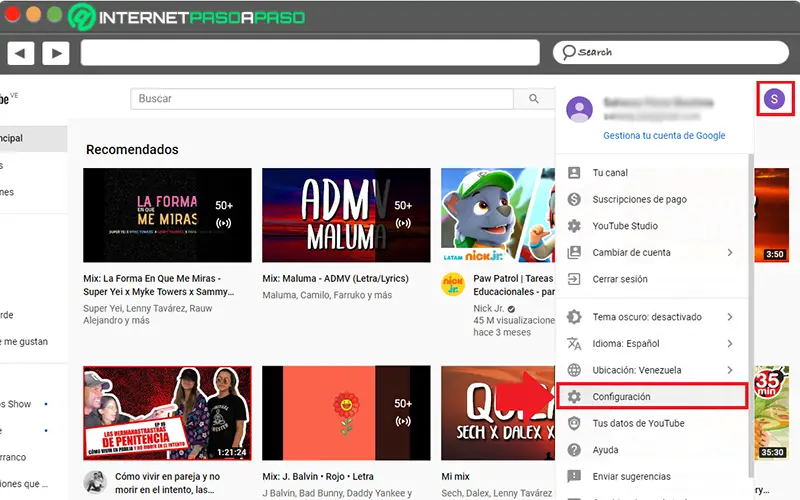Open the De Penitencia video thumbnail
Viewport: 800px width, 500px height.
pyautogui.click(x=167, y=413)
